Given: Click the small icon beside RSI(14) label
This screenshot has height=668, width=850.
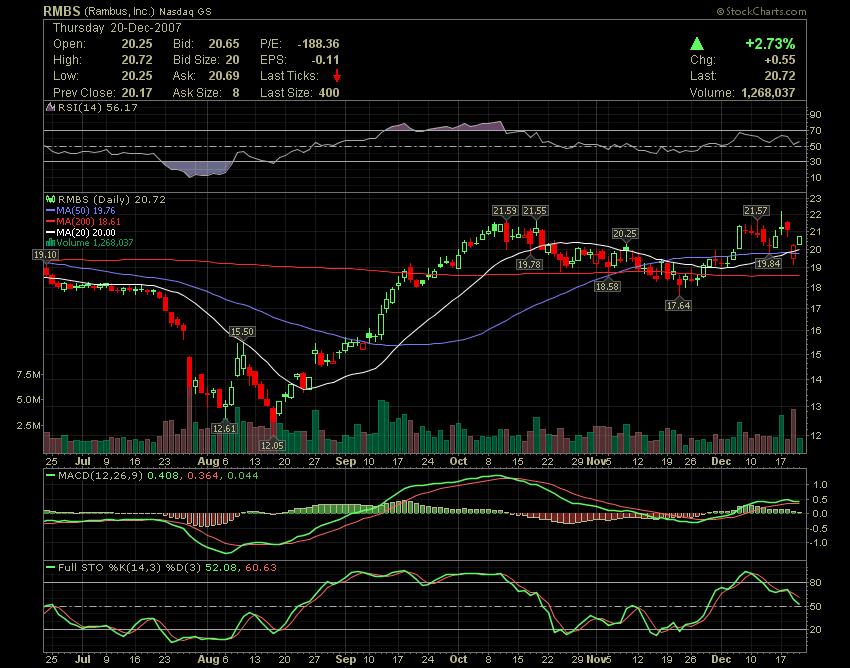Looking at the screenshot, I should pyautogui.click(x=50, y=107).
